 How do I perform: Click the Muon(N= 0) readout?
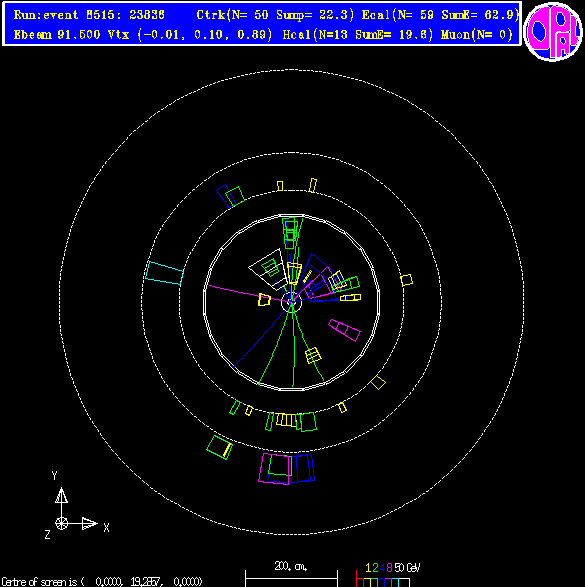point(476,35)
